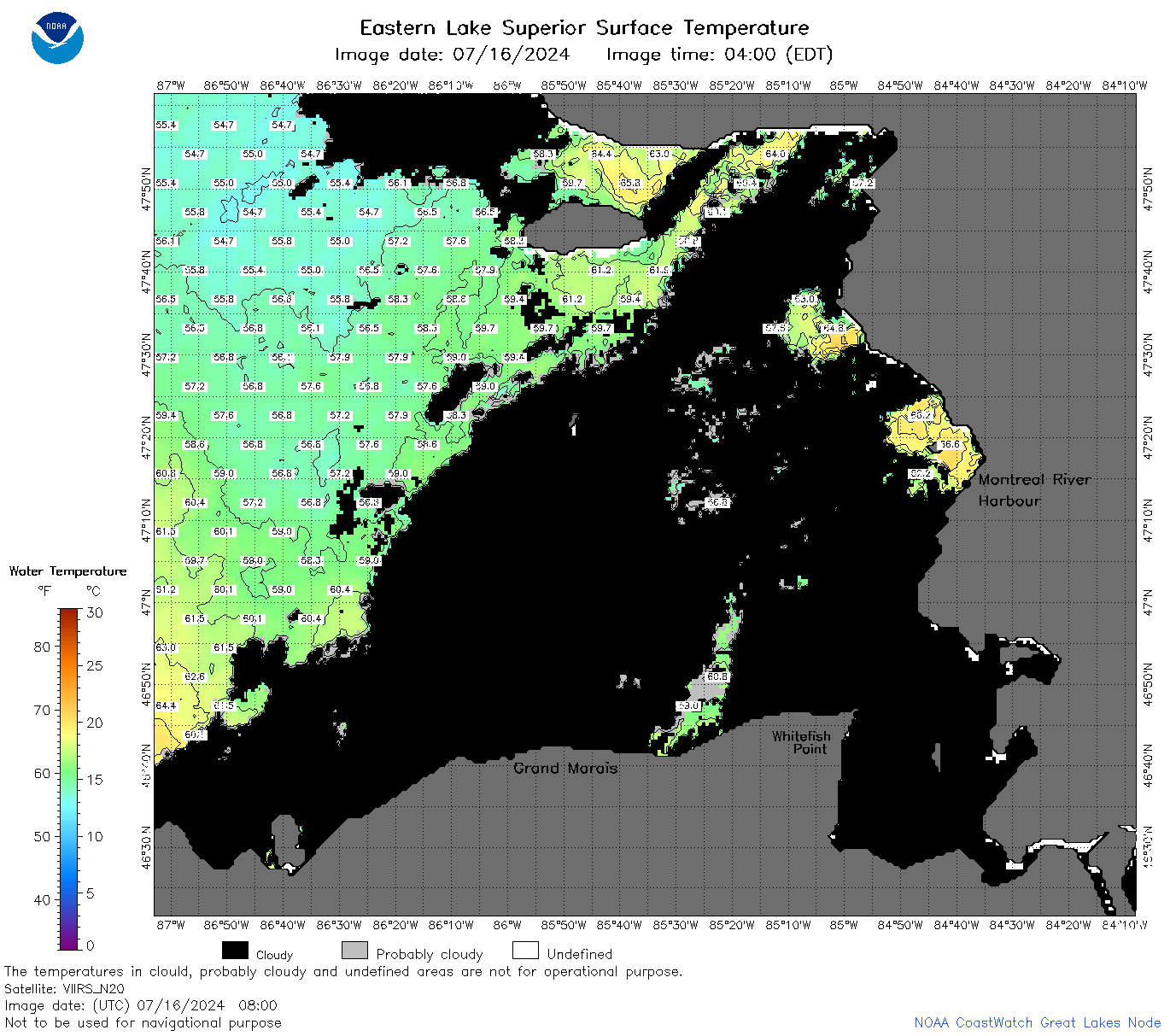Click the Image date (UTC) footer line
The width and height of the screenshot is (1170, 1036).
(x=141, y=1005)
